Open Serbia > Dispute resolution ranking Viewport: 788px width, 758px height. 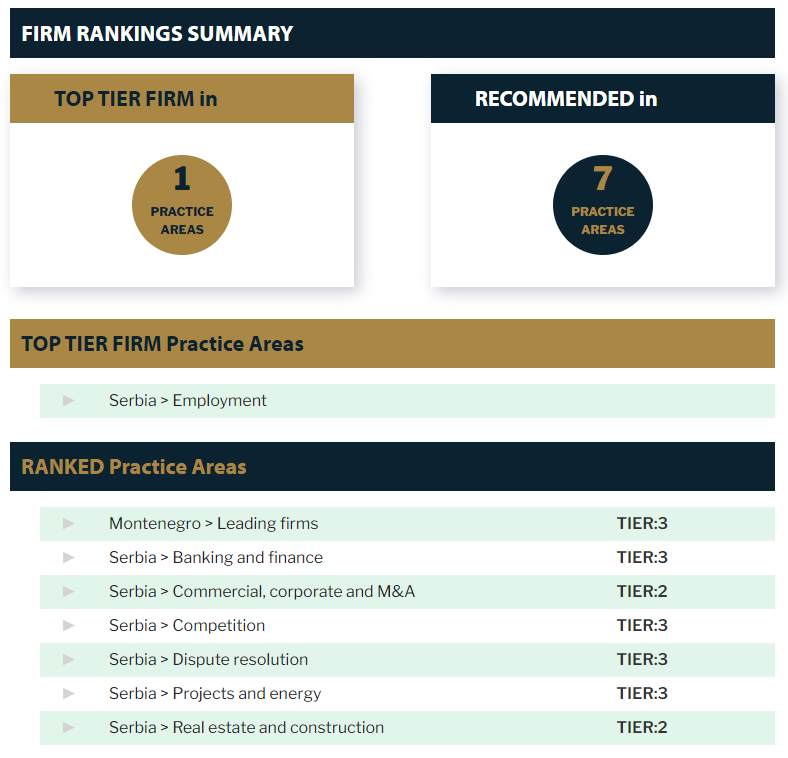[208, 659]
